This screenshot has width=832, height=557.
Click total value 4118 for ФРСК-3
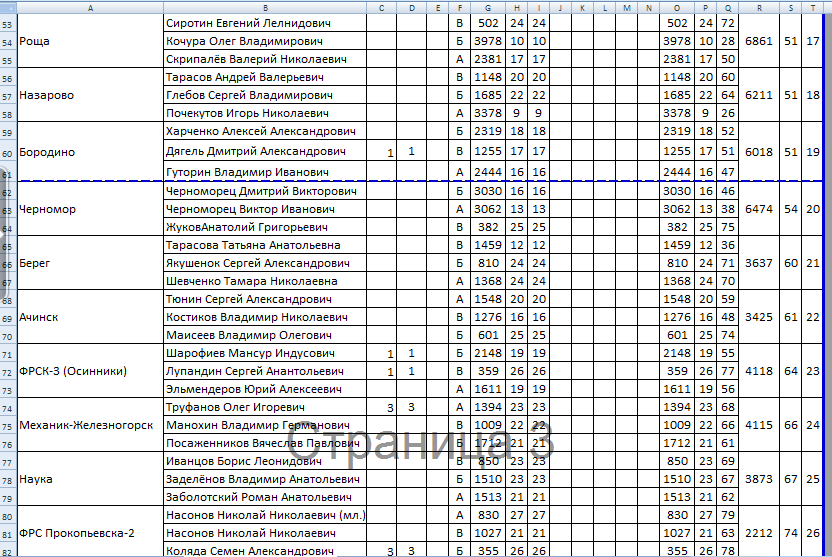[x=759, y=371]
